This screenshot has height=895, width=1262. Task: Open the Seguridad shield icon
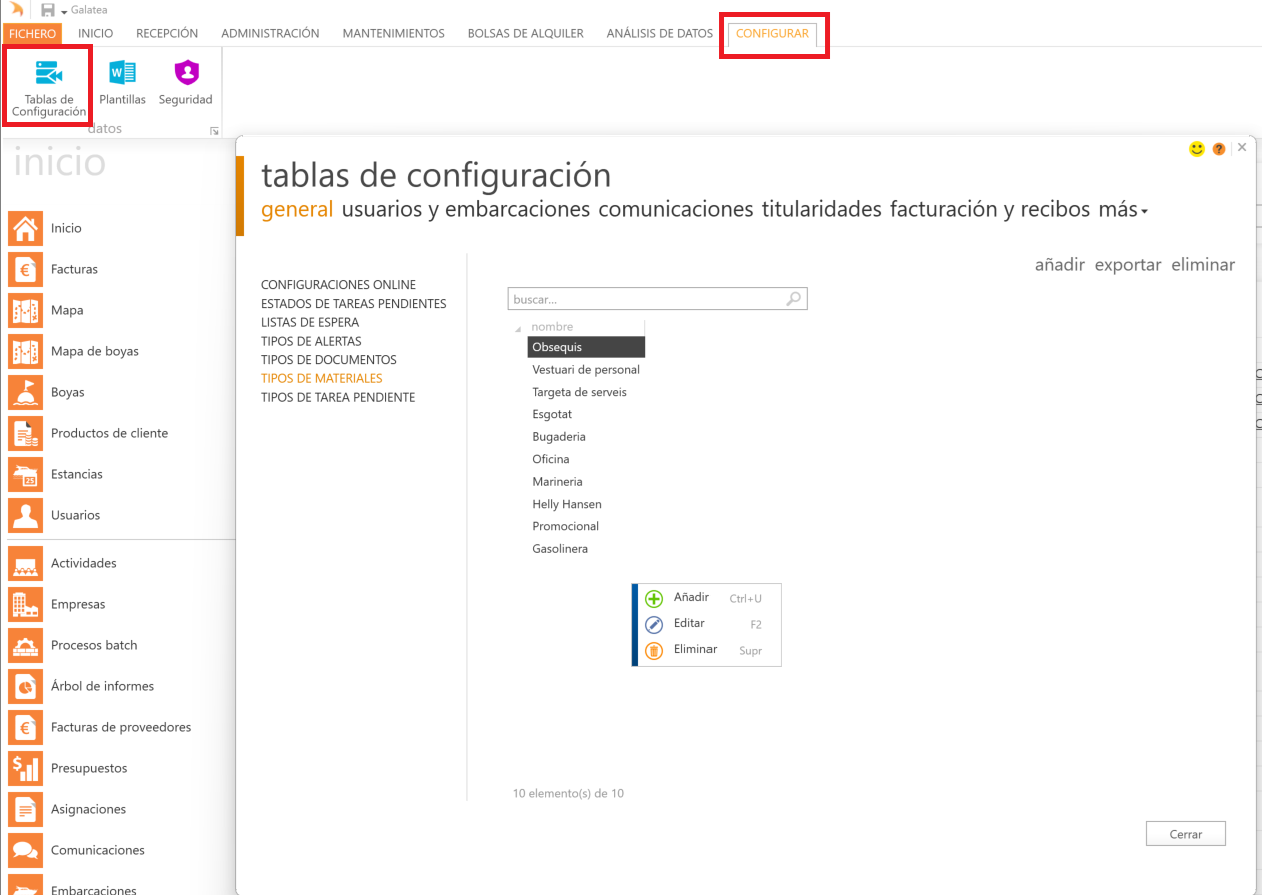(x=186, y=73)
